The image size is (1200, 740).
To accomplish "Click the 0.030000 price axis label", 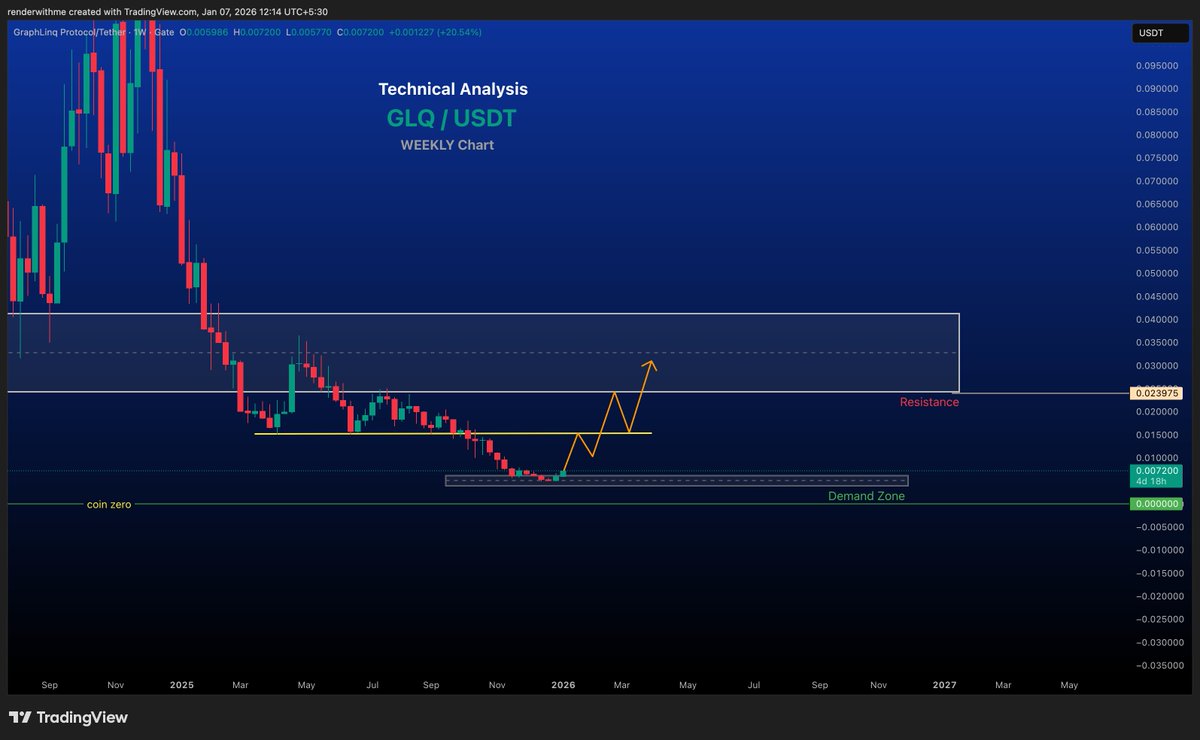I will tap(1156, 366).
